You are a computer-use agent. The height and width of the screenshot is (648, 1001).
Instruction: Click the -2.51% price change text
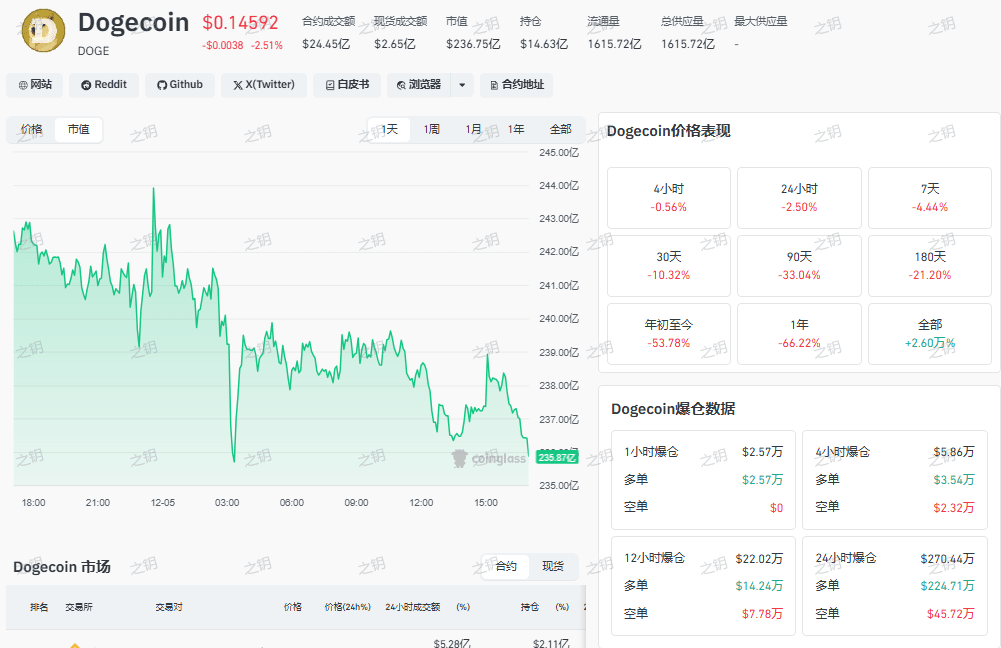pyautogui.click(x=267, y=45)
